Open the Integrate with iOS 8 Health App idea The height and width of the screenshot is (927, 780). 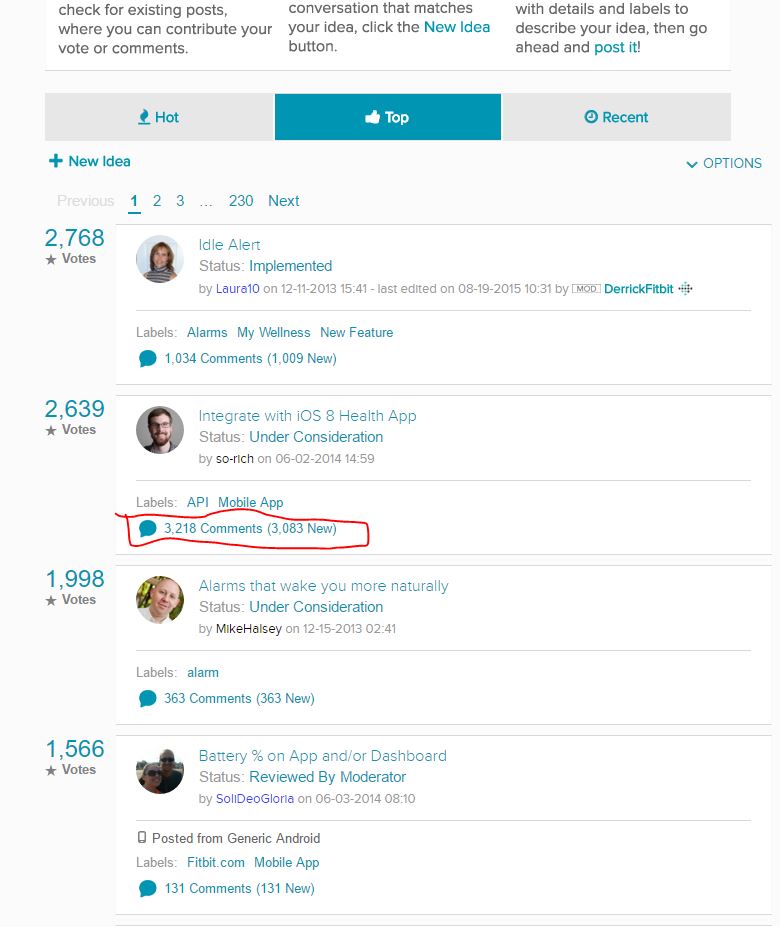[307, 415]
